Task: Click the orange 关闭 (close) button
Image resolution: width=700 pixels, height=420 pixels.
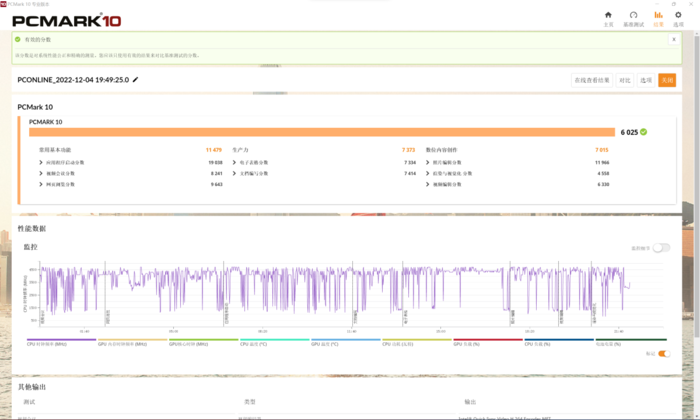Action: (667, 80)
